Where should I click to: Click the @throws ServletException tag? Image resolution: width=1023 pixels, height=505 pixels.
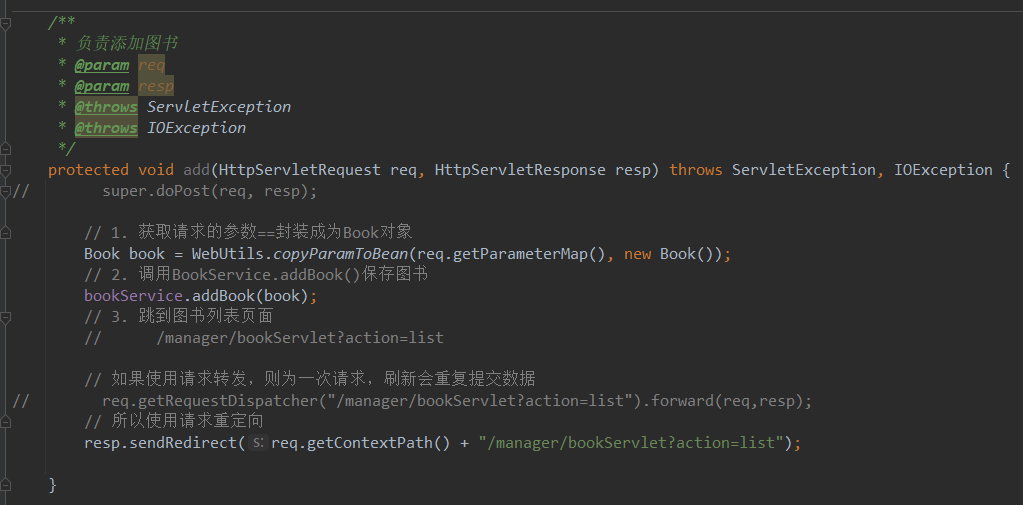pyautogui.click(x=106, y=107)
